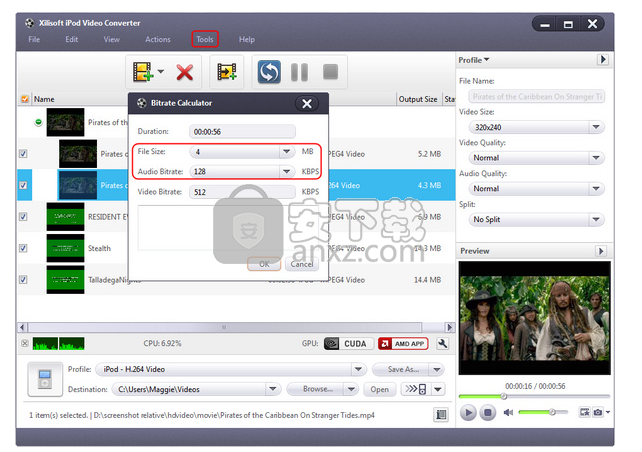The width and height of the screenshot is (642, 452).
Task: Uncheck the highlighted 4.3 MB Pirates row
Action: tap(23, 185)
